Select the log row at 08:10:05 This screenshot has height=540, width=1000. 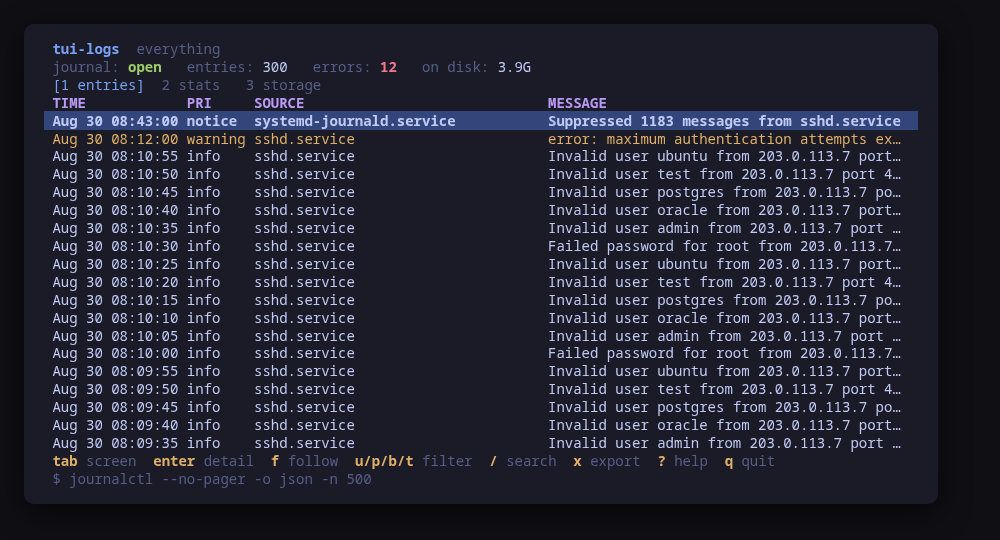tap(481, 336)
